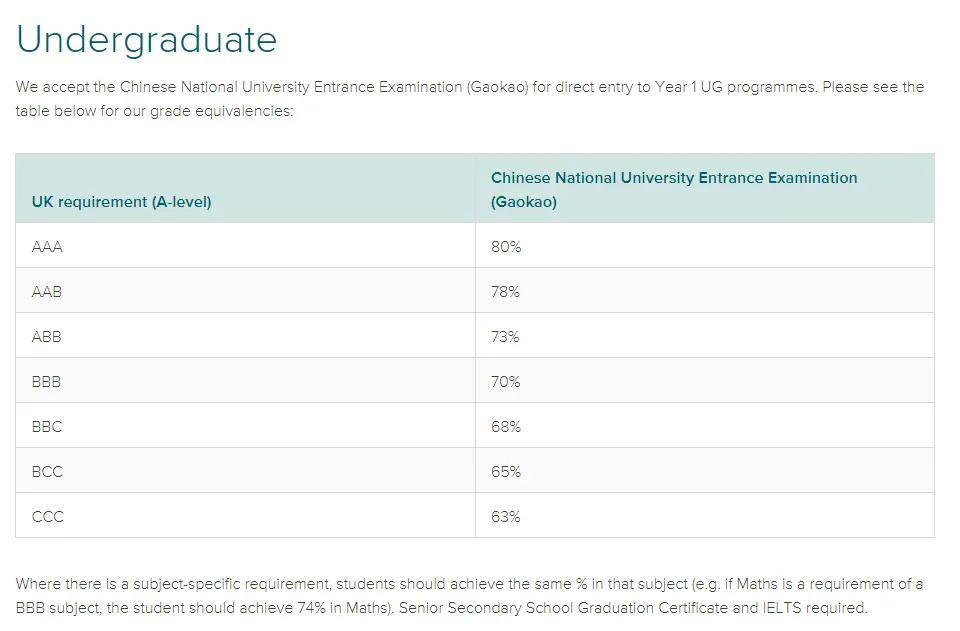Click the intro paragraph about Gaokao direct entry
The width and height of the screenshot is (960, 631).
click(470, 99)
